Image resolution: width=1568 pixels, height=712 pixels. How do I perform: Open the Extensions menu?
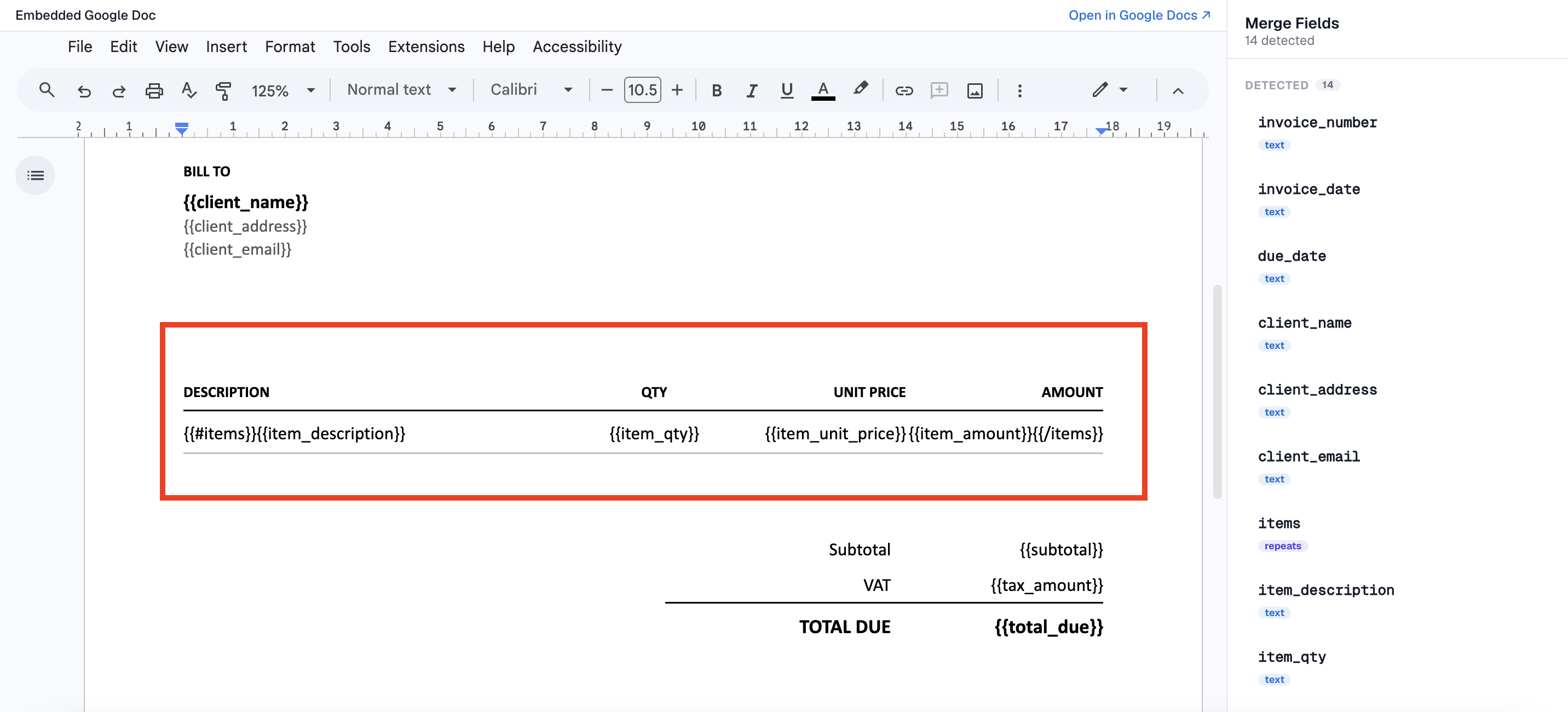click(426, 47)
